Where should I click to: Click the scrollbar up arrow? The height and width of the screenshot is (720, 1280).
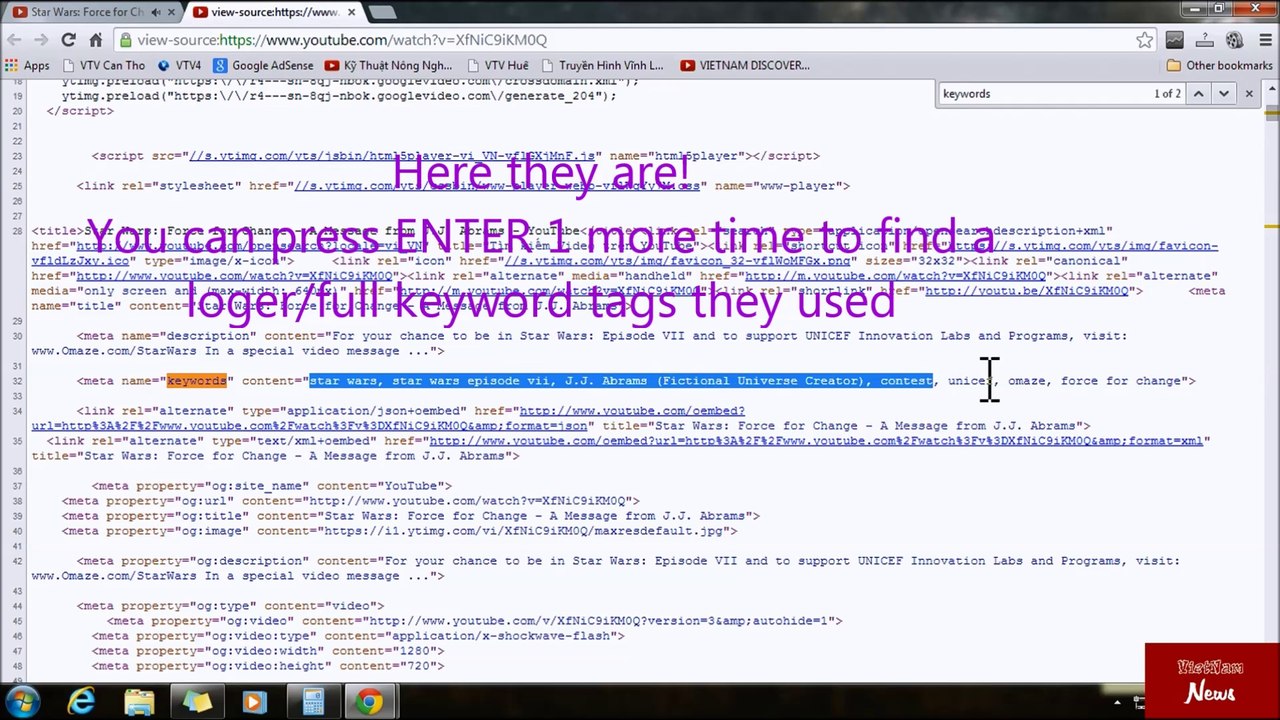tap(1271, 88)
